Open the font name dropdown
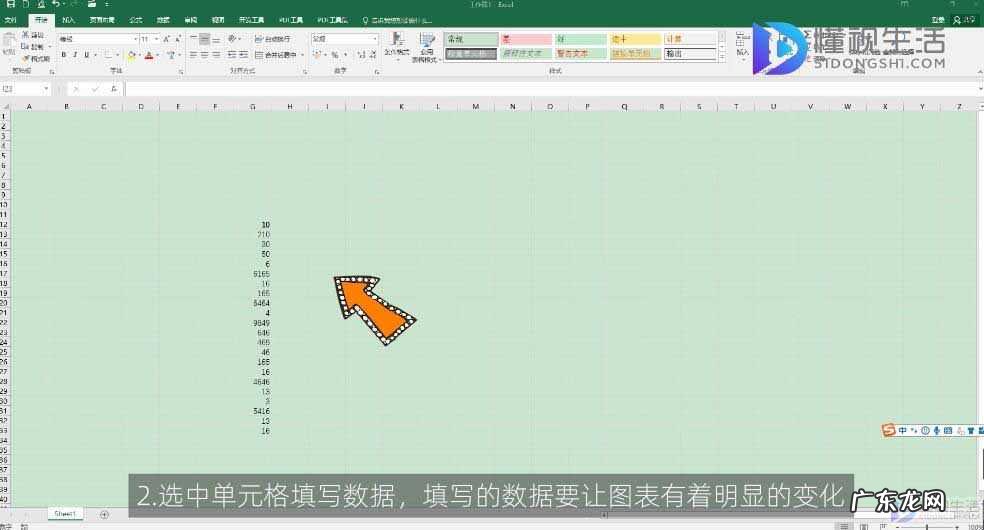Image resolution: width=984 pixels, height=530 pixels. pos(136,39)
